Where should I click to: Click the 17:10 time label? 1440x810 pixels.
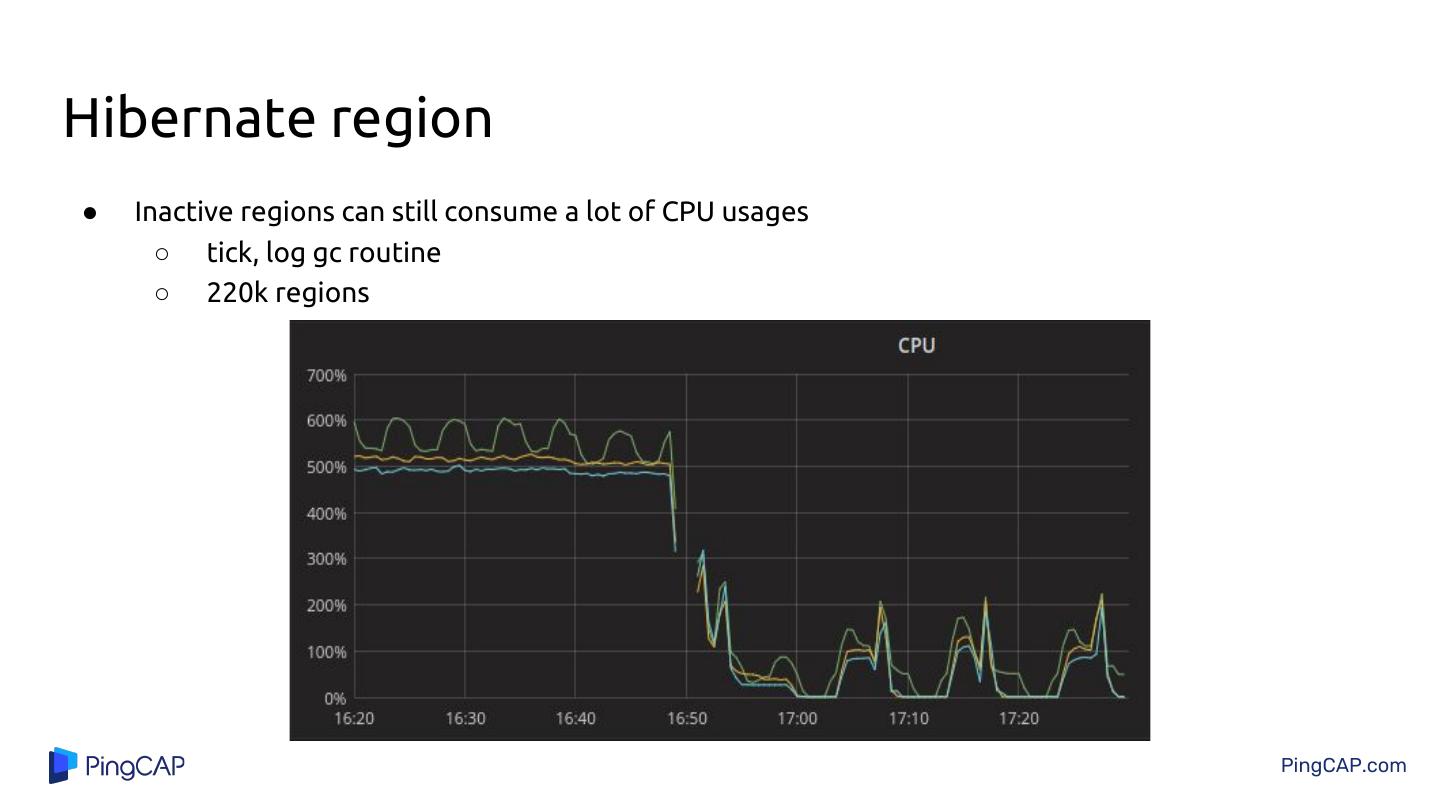[x=908, y=718]
